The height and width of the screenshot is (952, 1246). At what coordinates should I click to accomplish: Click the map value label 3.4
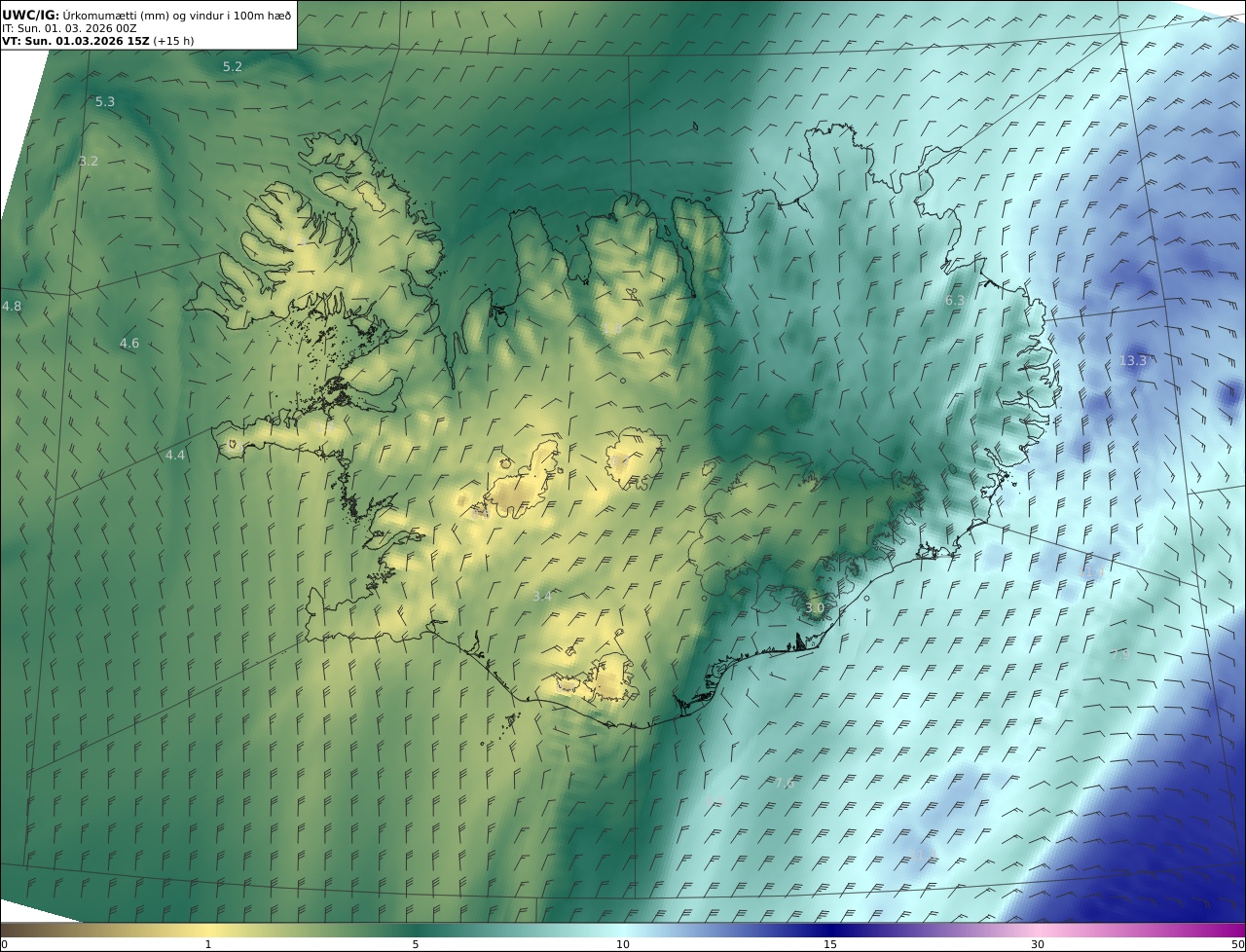(542, 596)
